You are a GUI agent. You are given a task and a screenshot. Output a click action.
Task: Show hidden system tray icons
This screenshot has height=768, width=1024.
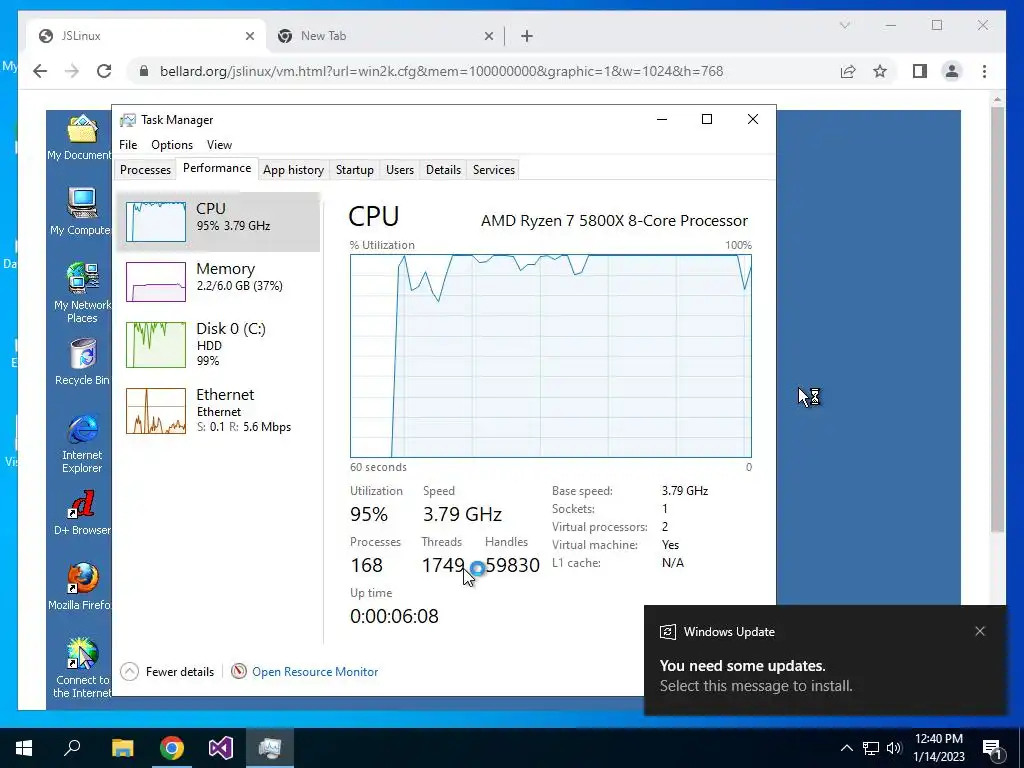click(x=846, y=748)
